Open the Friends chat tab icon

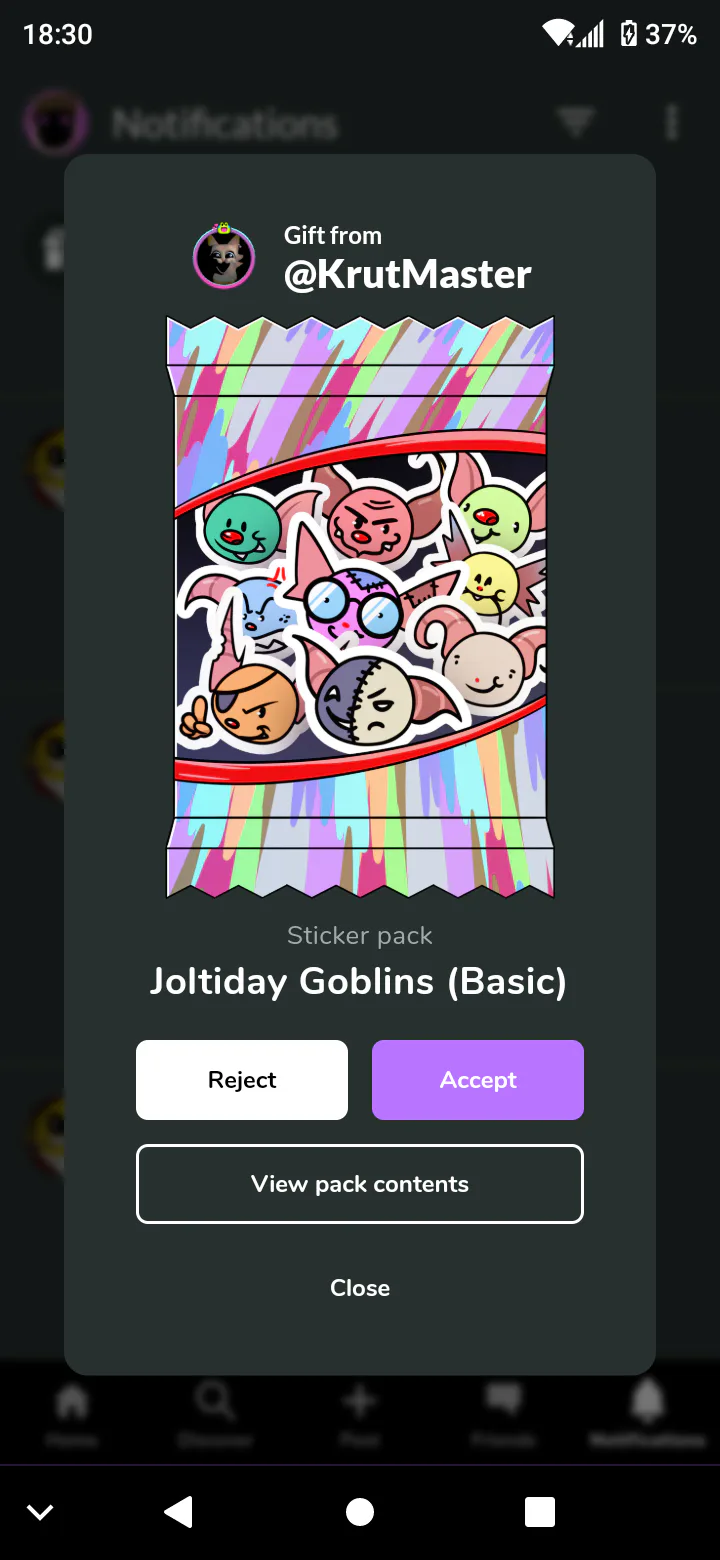(504, 1402)
